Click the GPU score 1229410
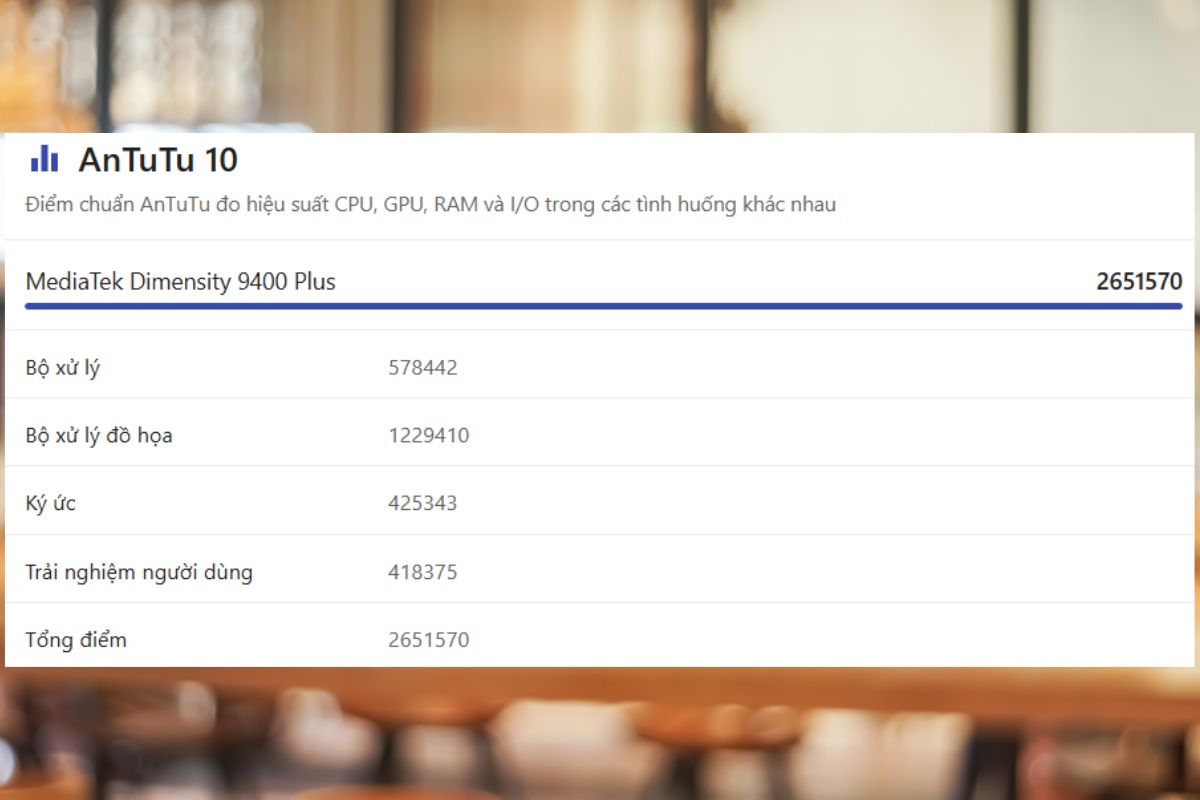This screenshot has width=1200, height=800. click(x=429, y=436)
